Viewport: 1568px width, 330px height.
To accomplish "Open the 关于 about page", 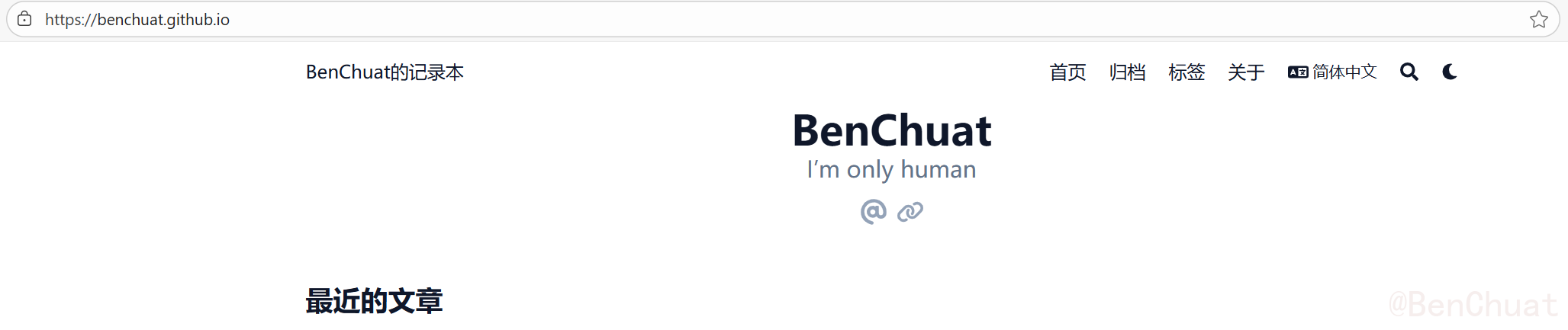I will click(1246, 72).
